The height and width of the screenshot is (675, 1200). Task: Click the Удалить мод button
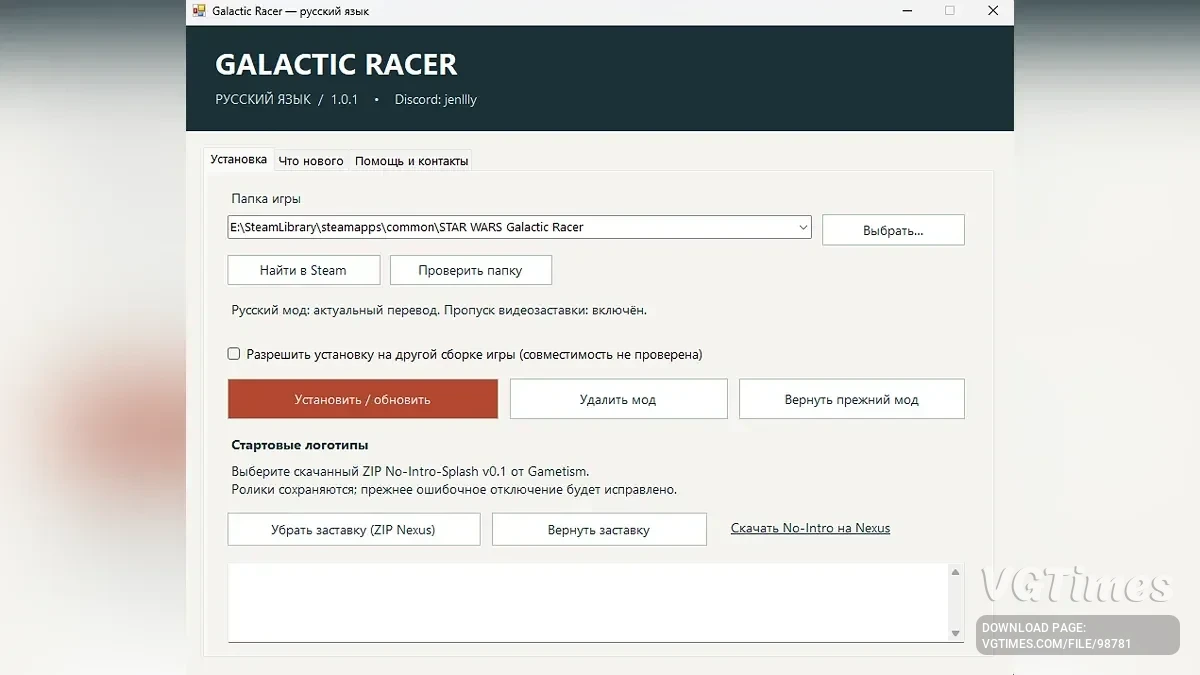click(618, 399)
